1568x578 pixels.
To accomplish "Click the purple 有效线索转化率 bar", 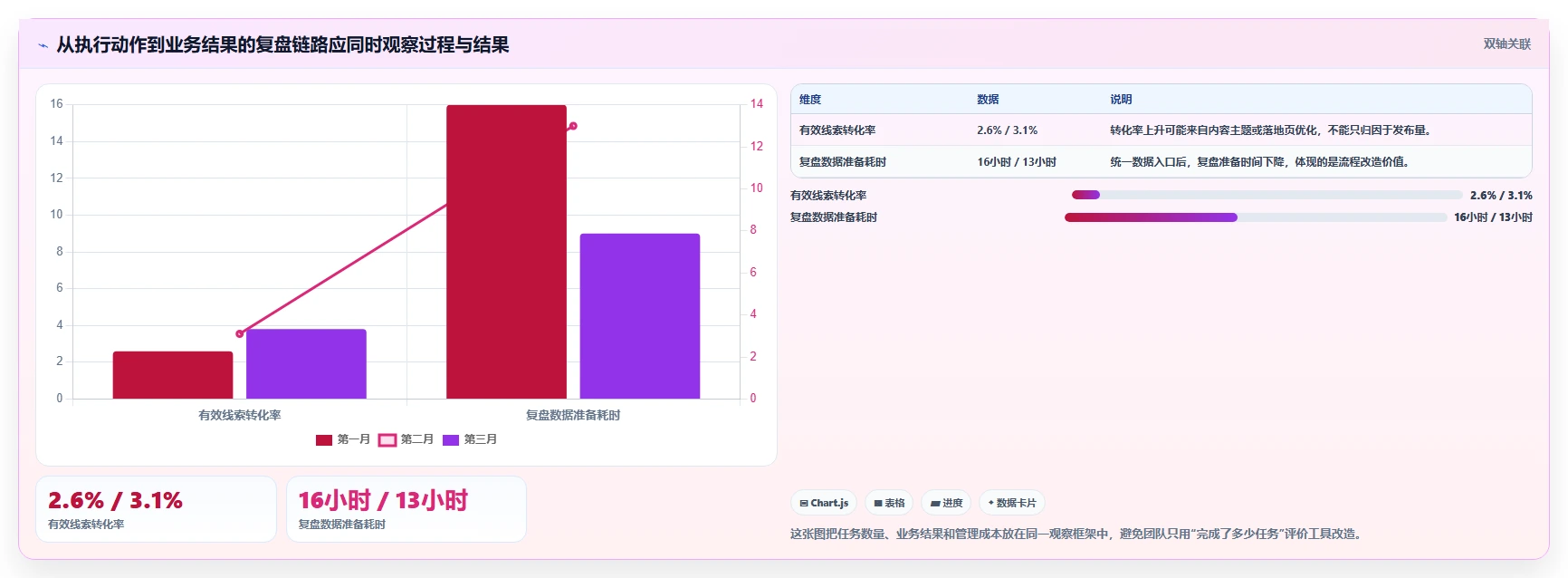I will 306,364.
